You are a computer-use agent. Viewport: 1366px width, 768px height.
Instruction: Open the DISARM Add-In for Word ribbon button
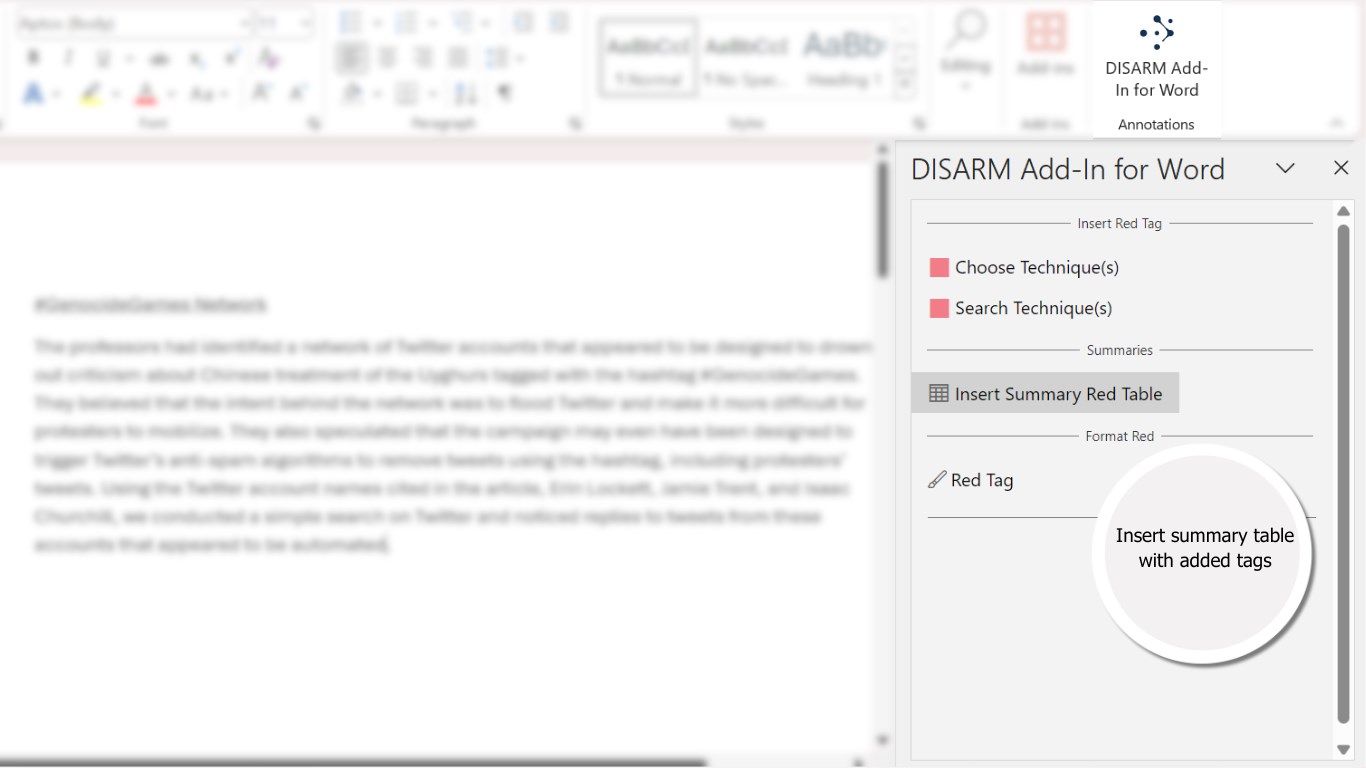click(1156, 57)
